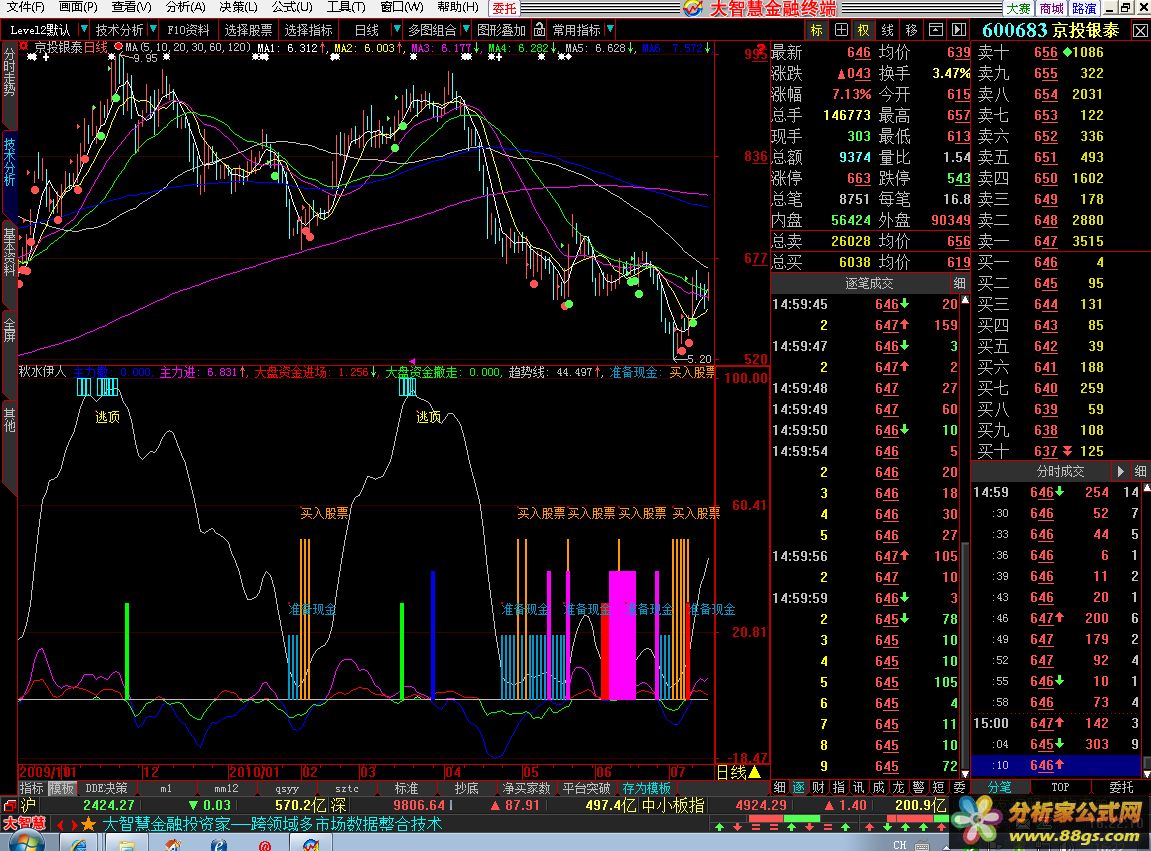The height and width of the screenshot is (851, 1151).
Task: Click the side panel collapse arrow icon
Action: tap(959, 30)
